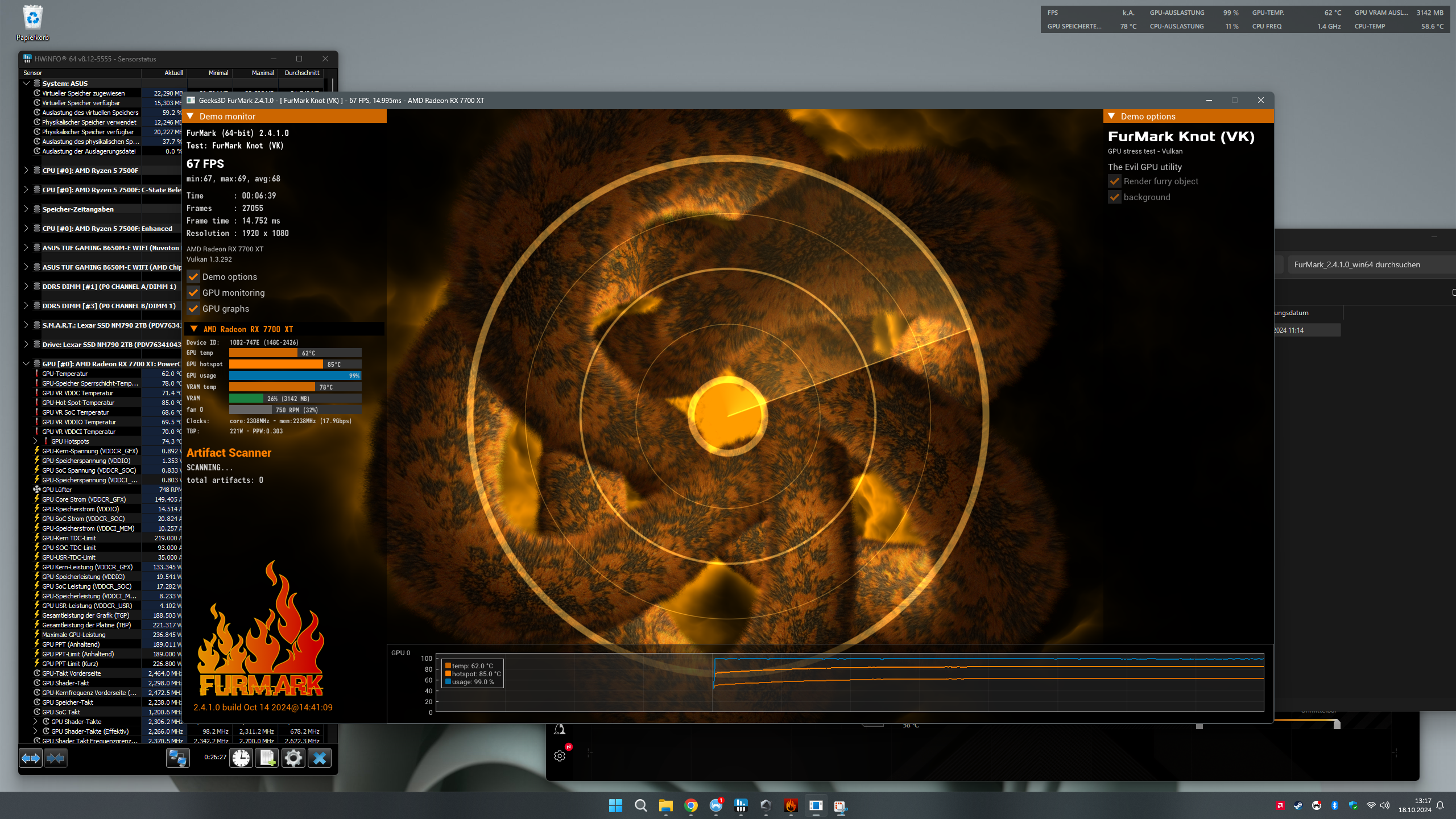Collapse the System: ASUS sensor group
The width and height of the screenshot is (1456, 819).
coord(26,83)
